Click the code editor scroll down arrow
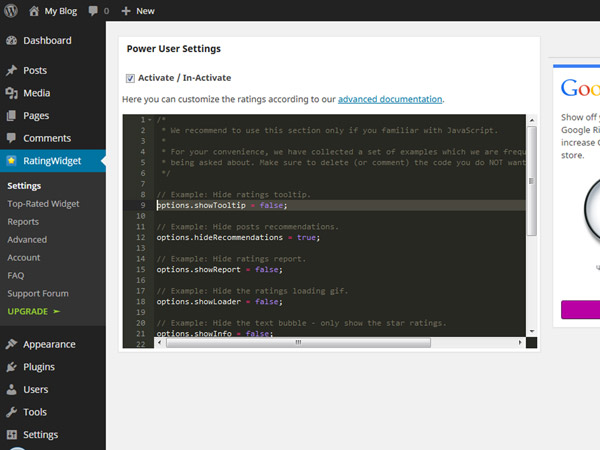Viewport: 600px width, 450px height. (532, 331)
